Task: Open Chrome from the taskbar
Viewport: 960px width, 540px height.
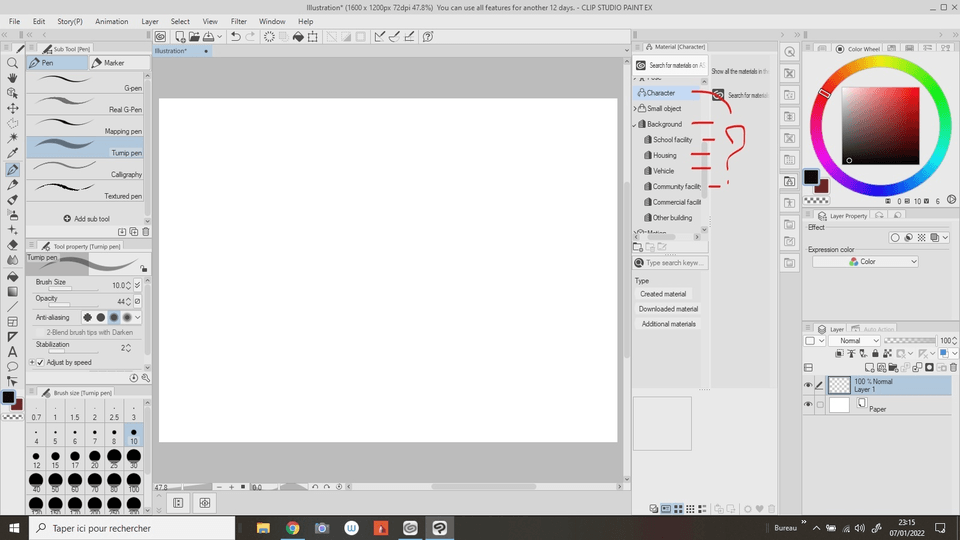Action: pos(293,528)
